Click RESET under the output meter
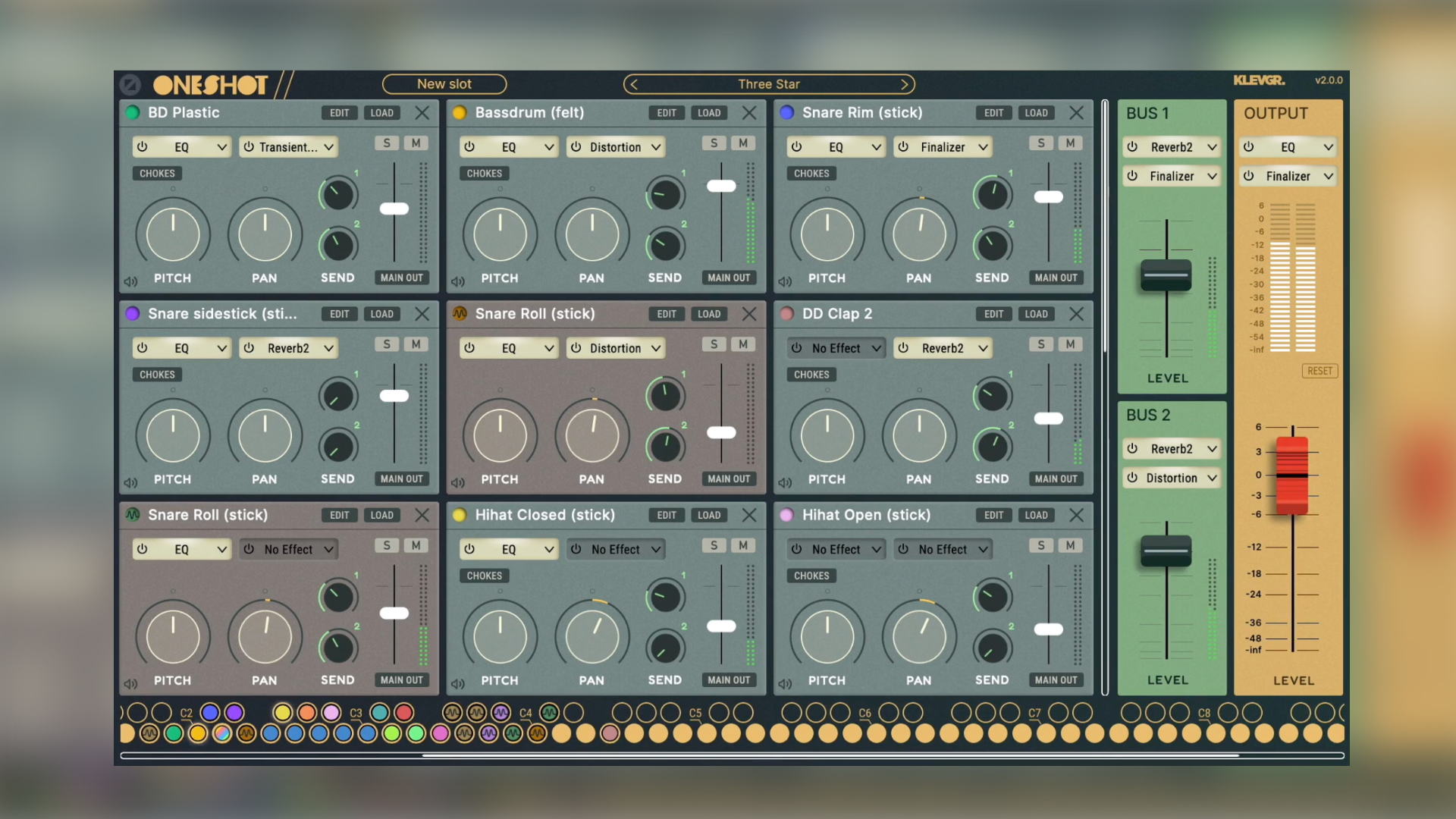 [1319, 371]
